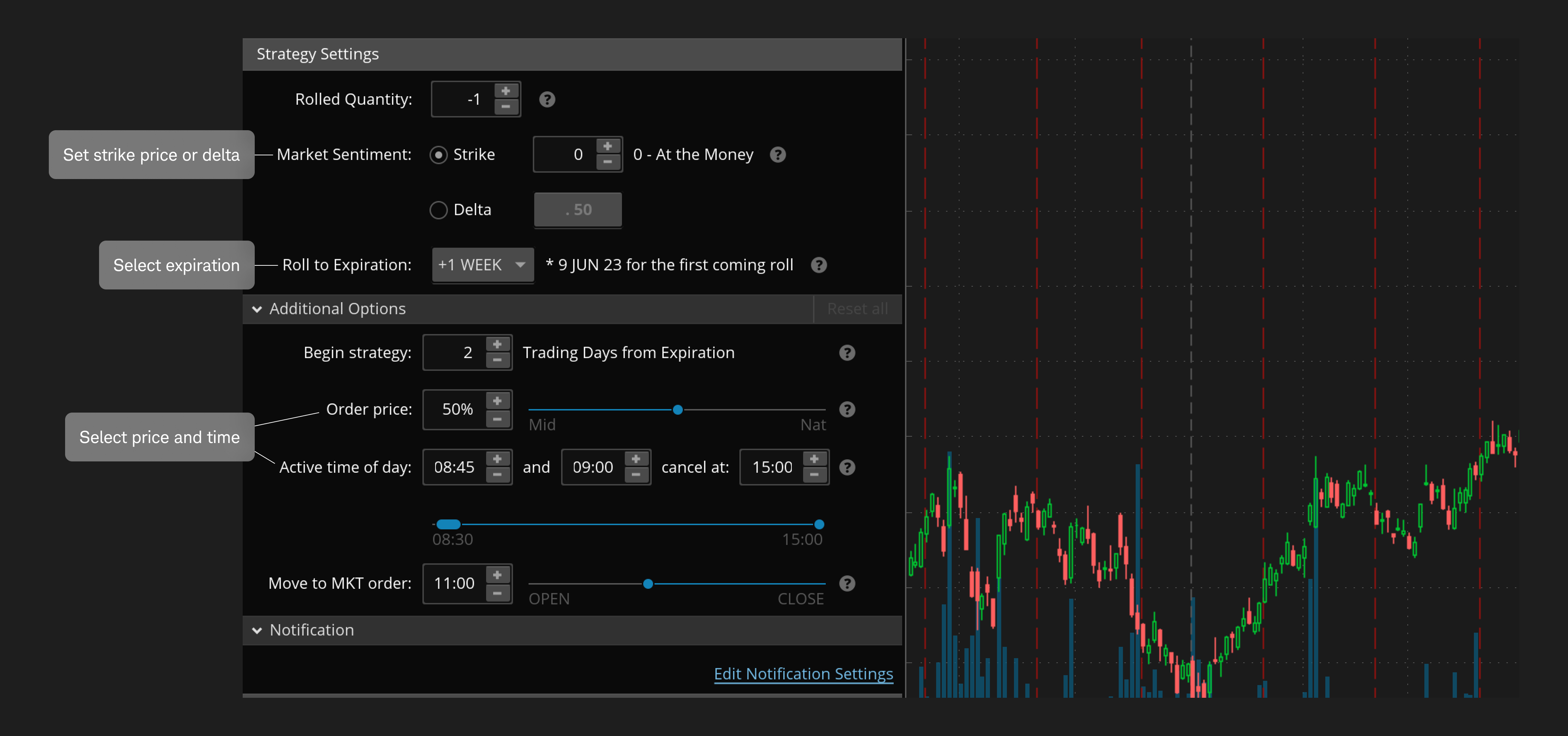Click the cancel at 15:00 time field

[x=771, y=467]
